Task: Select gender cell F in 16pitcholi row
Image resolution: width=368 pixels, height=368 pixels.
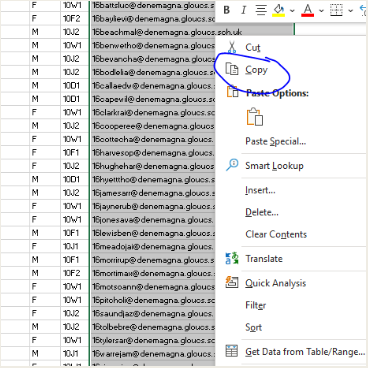Action: point(45,300)
